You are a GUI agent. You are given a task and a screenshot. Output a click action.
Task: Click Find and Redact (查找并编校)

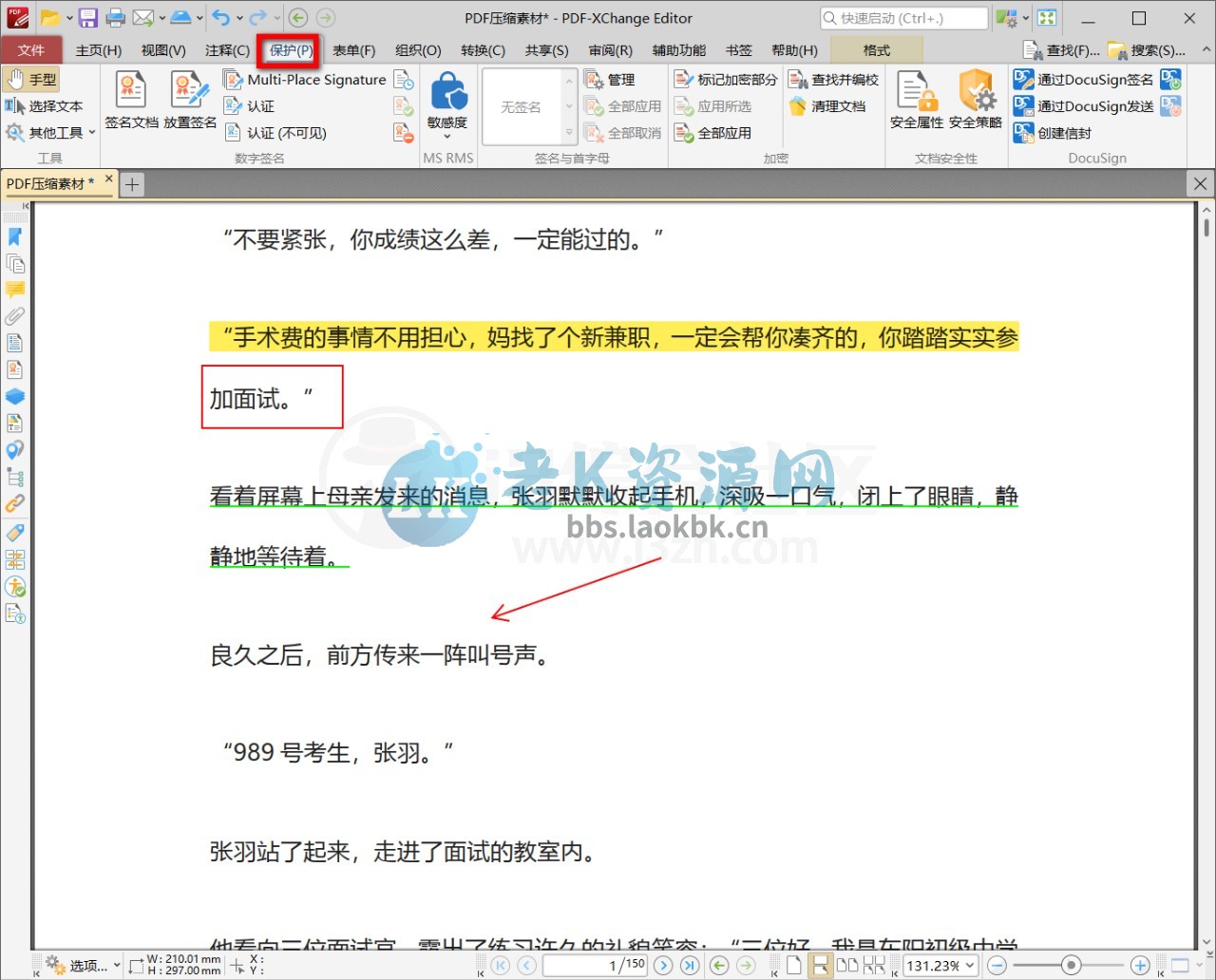click(x=833, y=80)
